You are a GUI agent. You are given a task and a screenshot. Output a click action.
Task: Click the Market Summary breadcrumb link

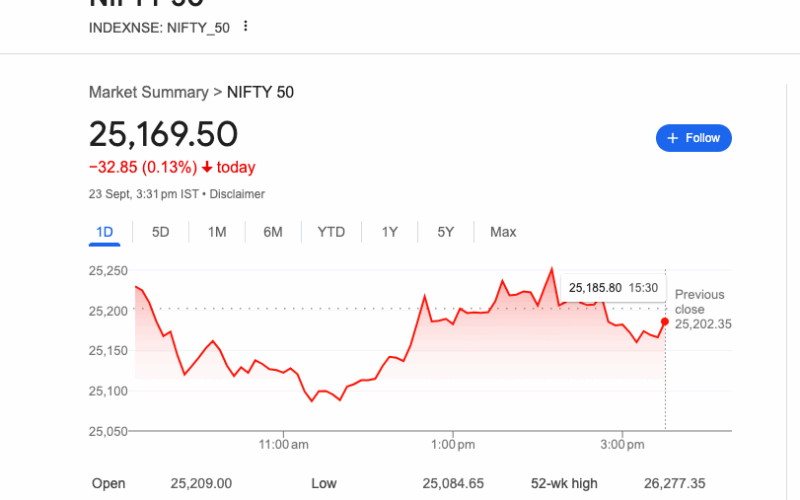coord(148,92)
